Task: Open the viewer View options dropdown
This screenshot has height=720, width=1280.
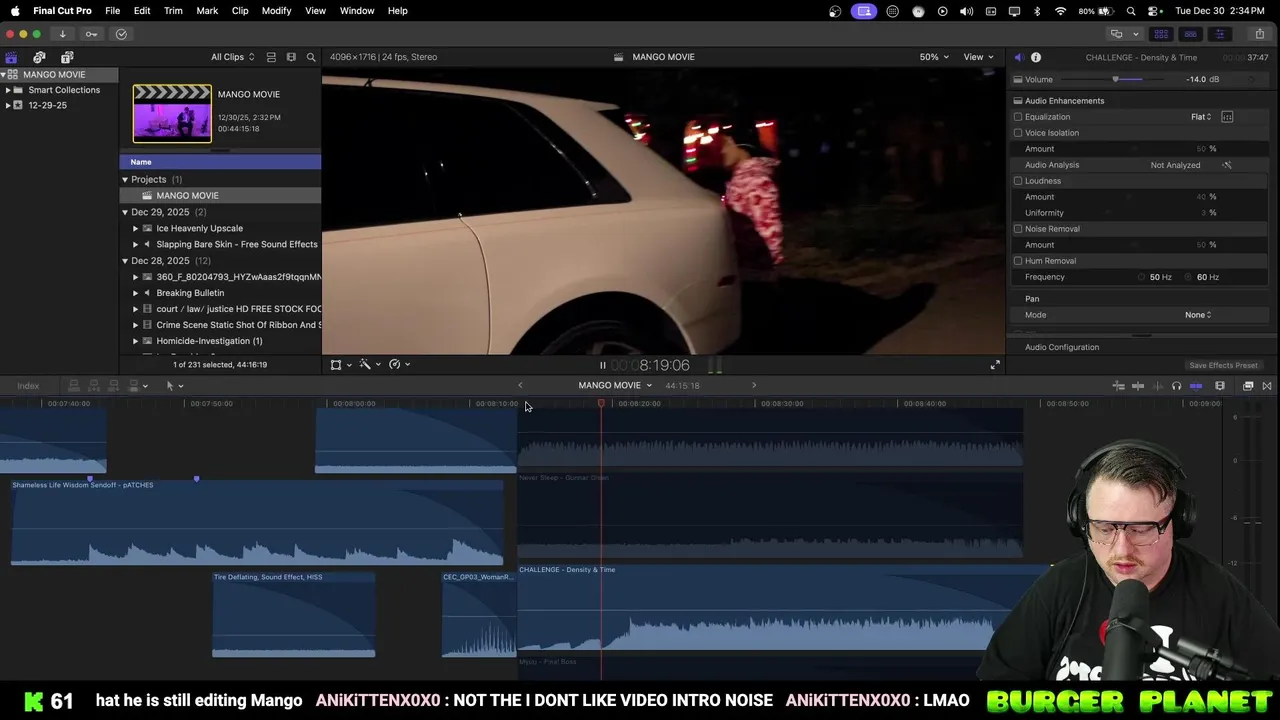Action: [979, 57]
